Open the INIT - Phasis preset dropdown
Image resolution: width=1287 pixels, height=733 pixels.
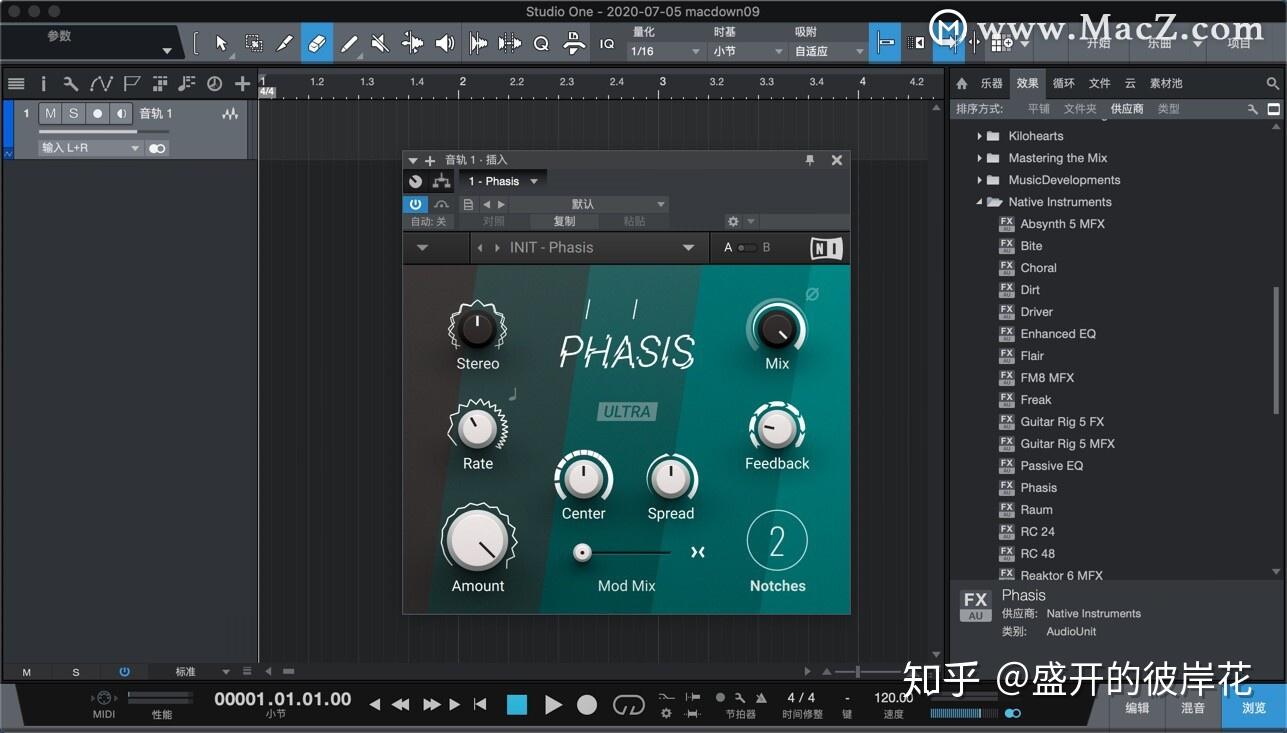point(688,248)
